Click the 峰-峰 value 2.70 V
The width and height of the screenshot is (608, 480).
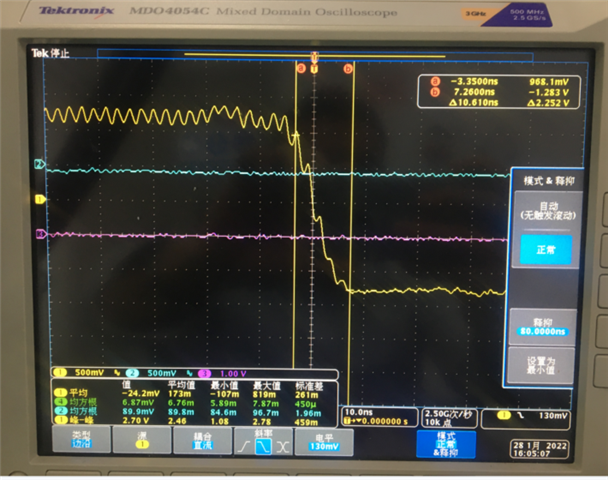click(x=135, y=420)
